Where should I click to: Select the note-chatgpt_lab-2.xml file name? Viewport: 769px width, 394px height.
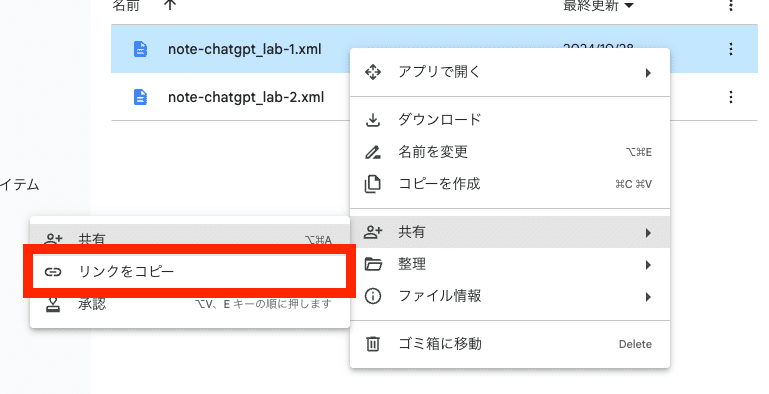(x=246, y=97)
